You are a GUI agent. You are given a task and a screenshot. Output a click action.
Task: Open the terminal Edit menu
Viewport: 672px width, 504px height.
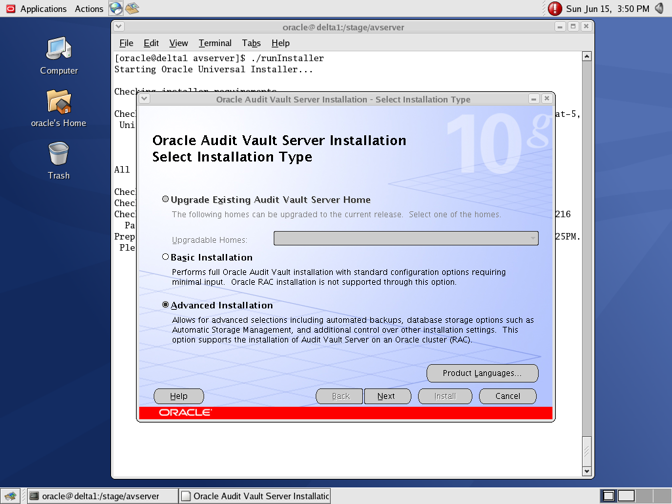[x=151, y=43]
